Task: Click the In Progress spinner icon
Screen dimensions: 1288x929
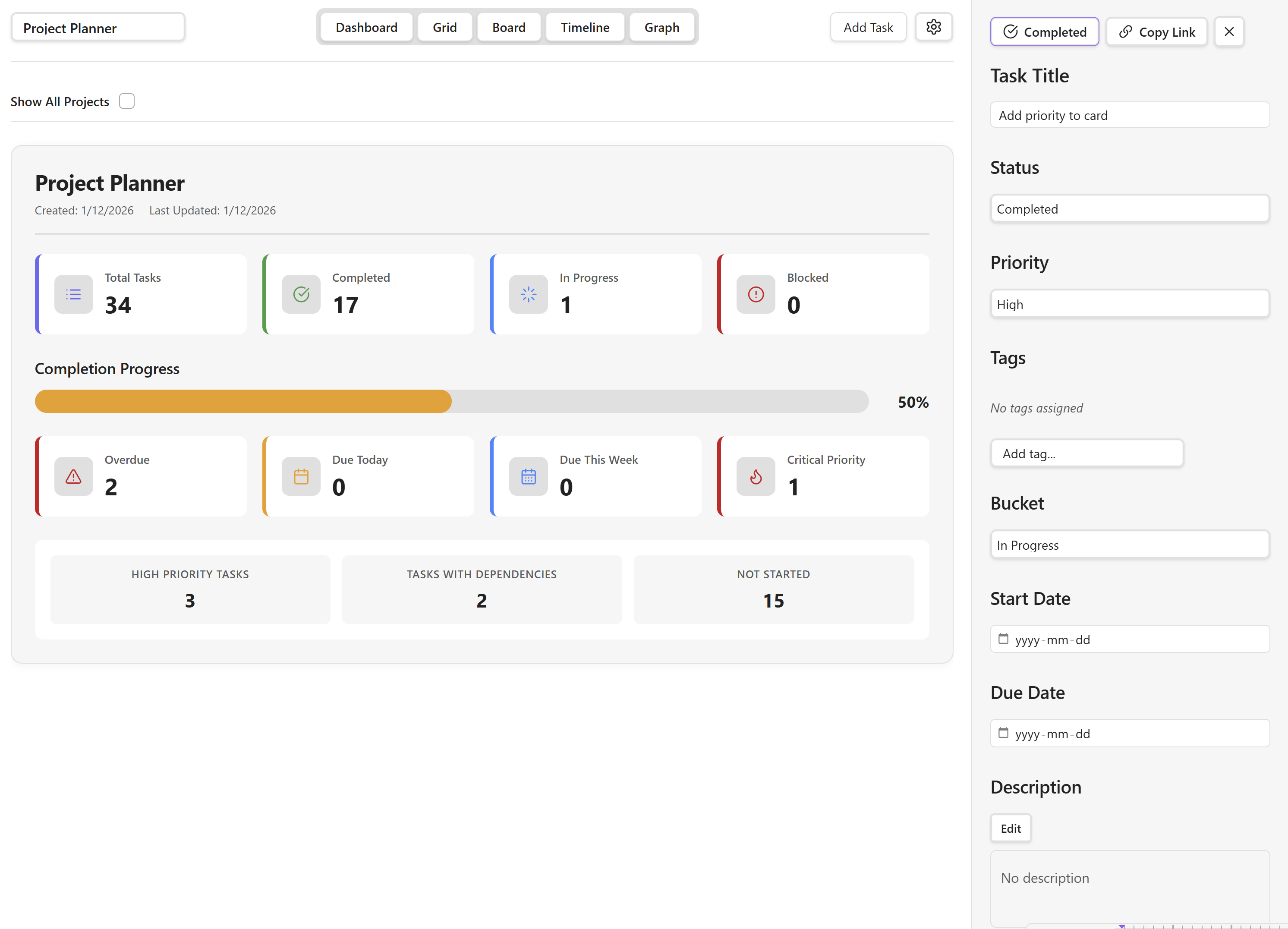Action: [x=528, y=294]
